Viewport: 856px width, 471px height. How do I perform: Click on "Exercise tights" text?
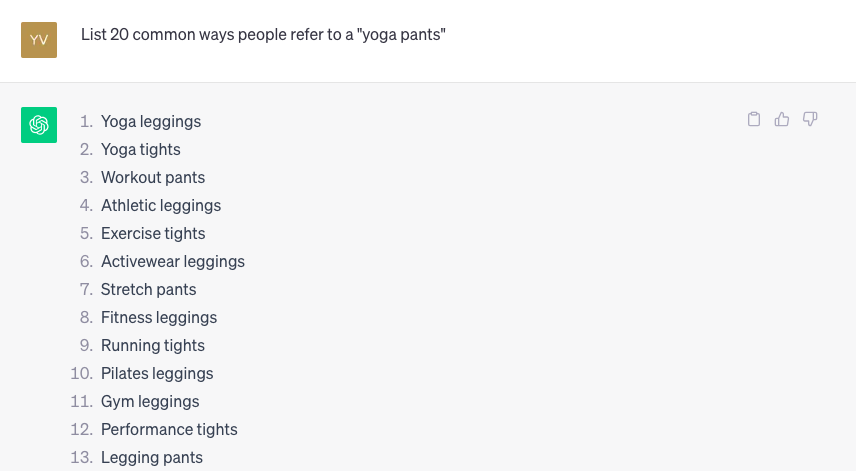(153, 234)
